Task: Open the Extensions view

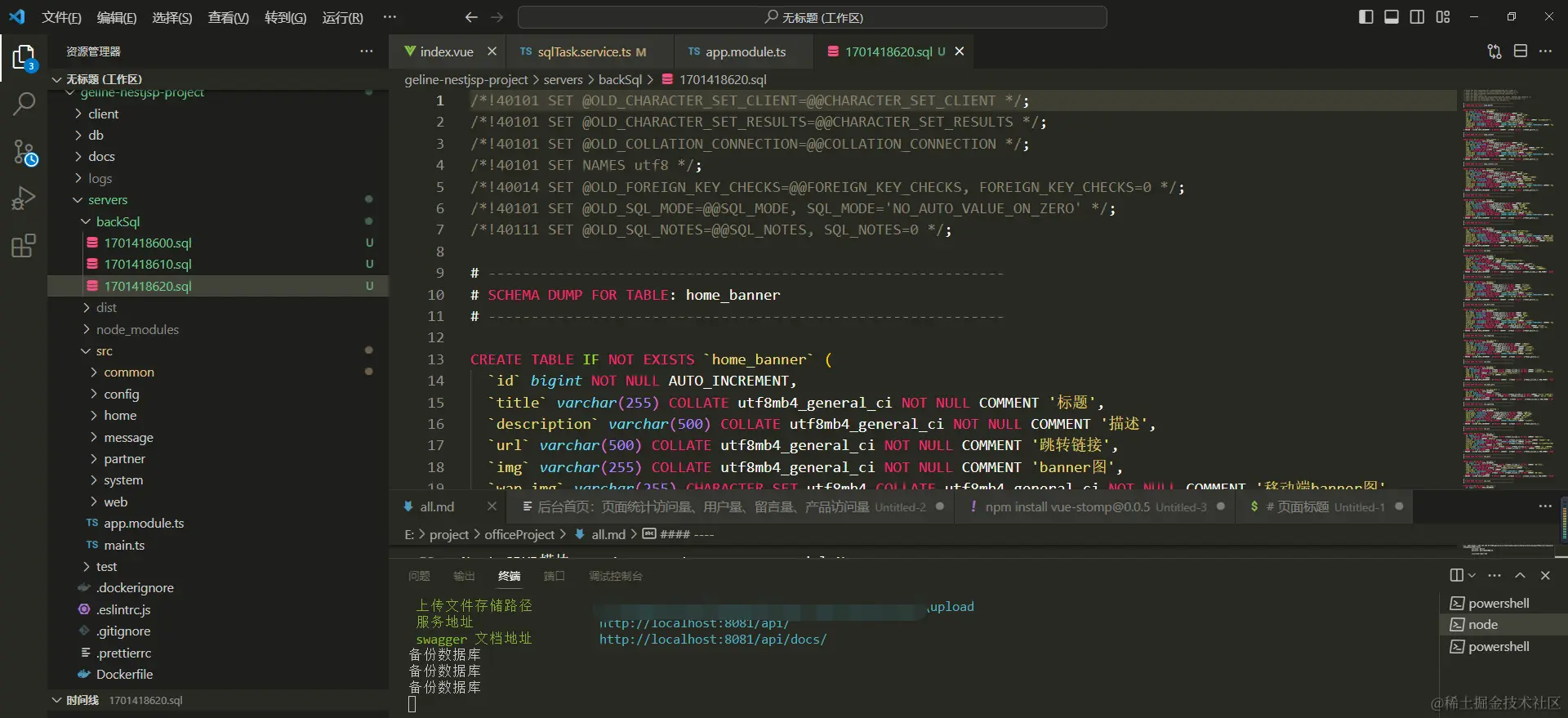Action: pyautogui.click(x=24, y=246)
